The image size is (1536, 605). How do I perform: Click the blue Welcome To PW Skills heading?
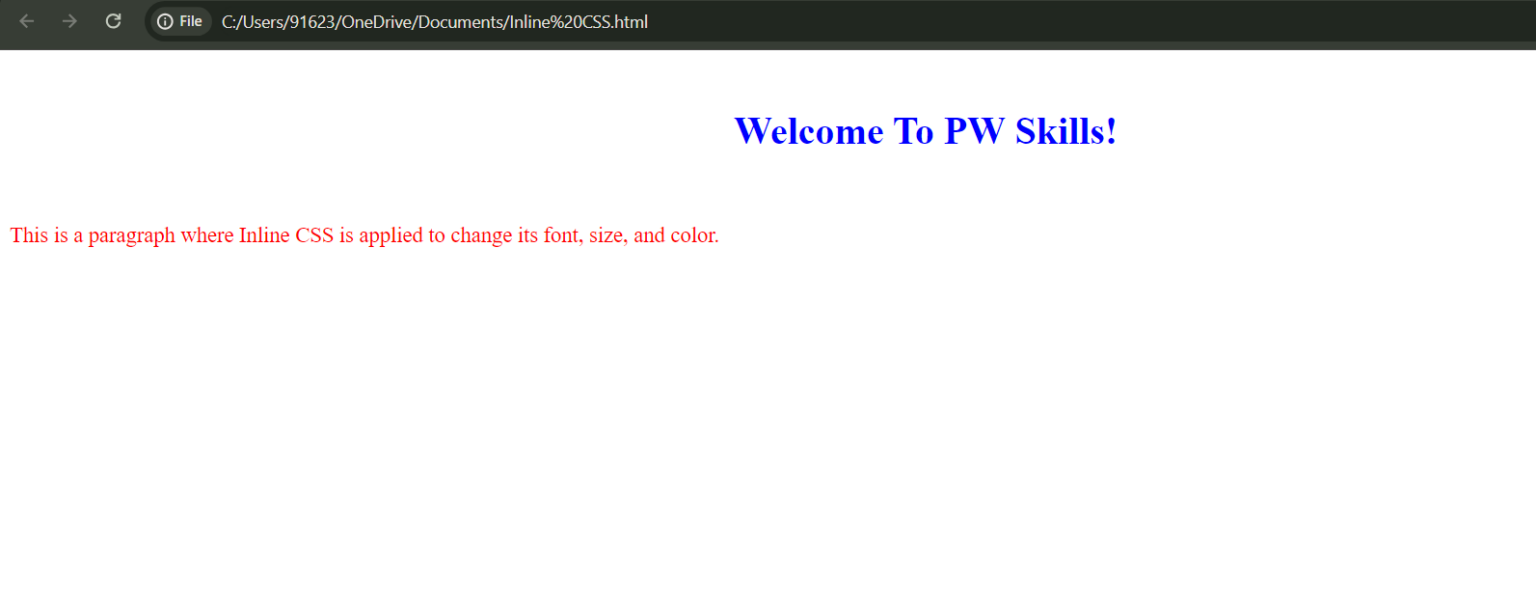click(x=925, y=130)
